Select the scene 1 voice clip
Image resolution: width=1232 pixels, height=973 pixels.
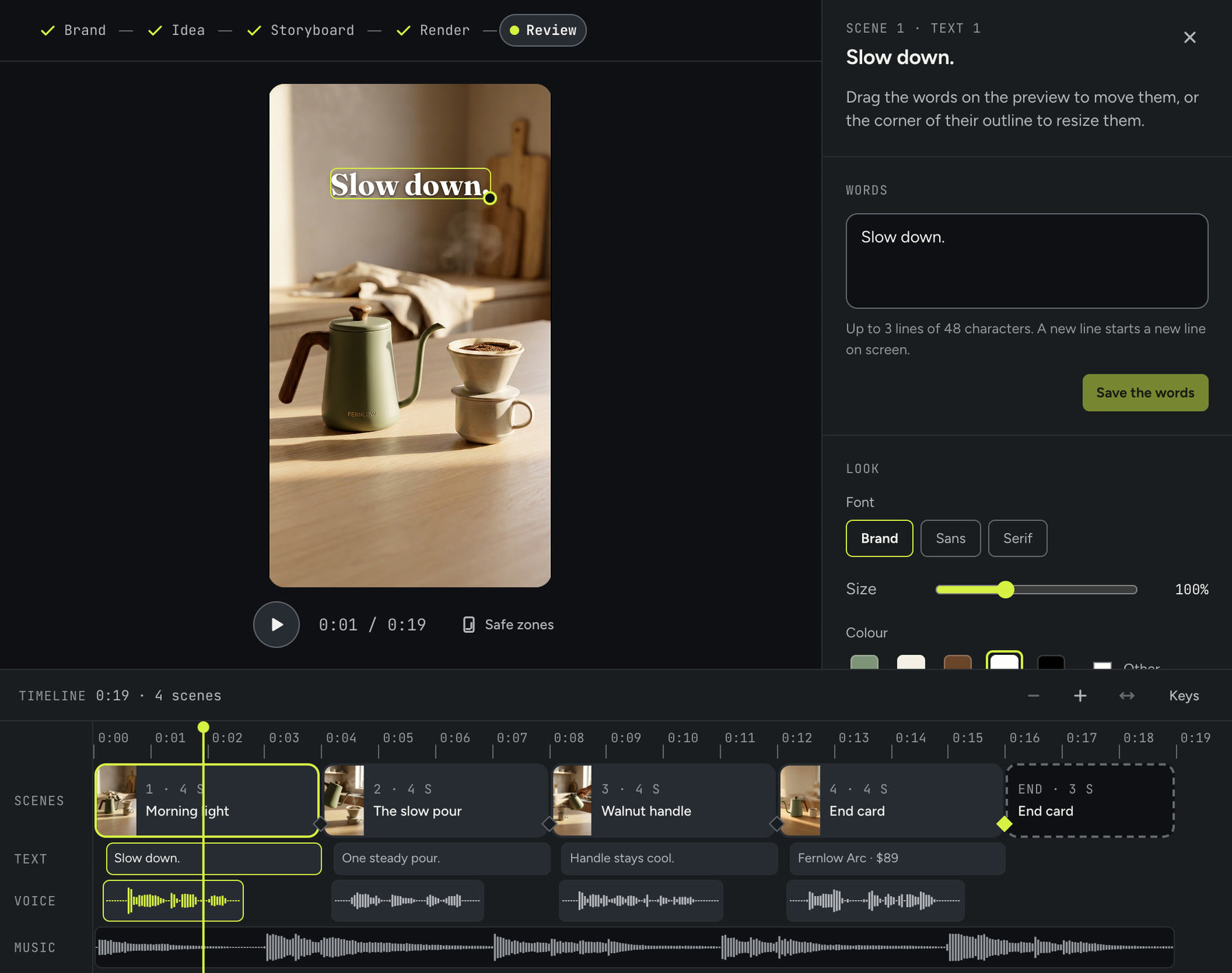coord(173,900)
